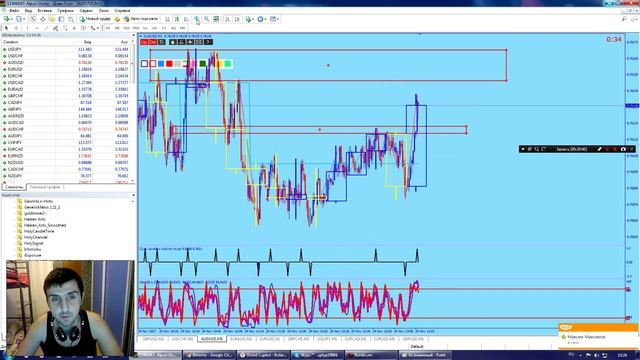This screenshot has width=640, height=360.
Task: Close the Market Watch panel
Action: tap(133, 36)
